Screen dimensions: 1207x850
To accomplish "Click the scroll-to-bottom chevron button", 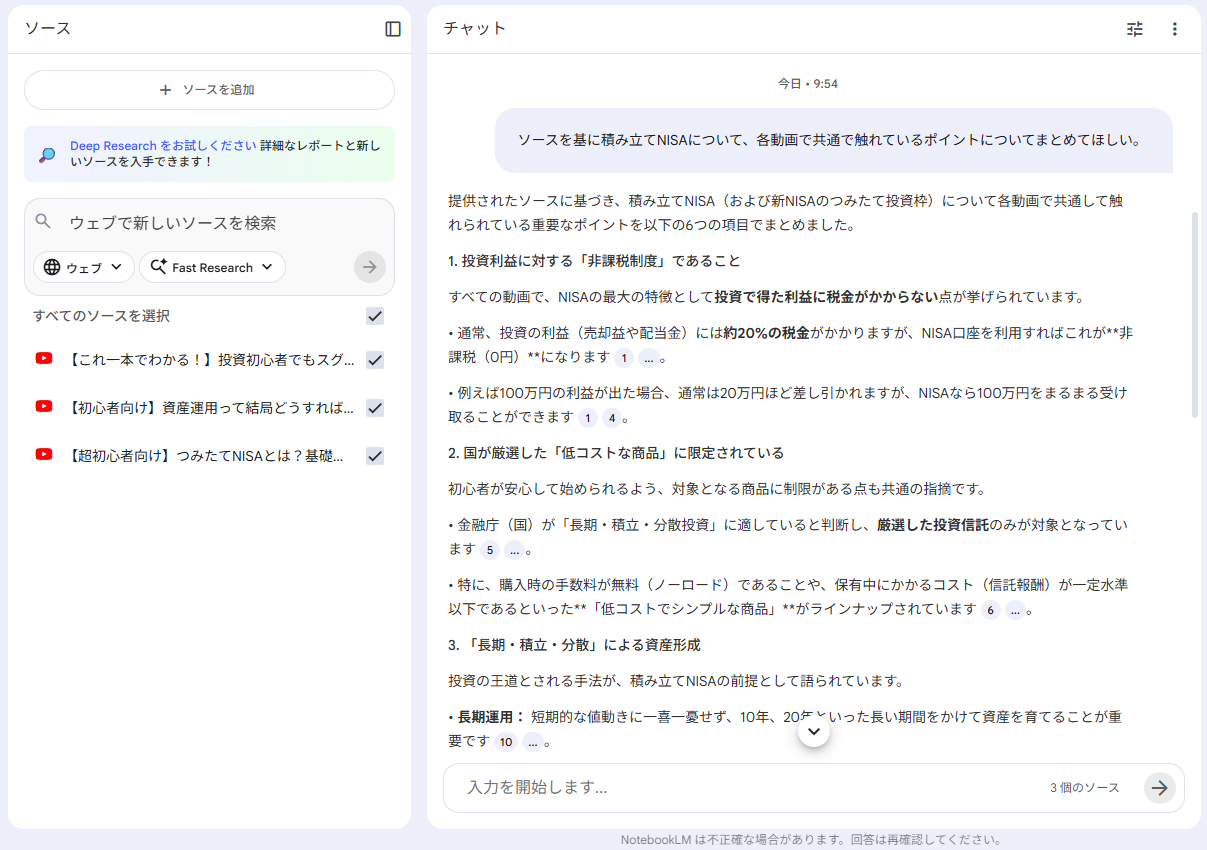I will click(814, 732).
